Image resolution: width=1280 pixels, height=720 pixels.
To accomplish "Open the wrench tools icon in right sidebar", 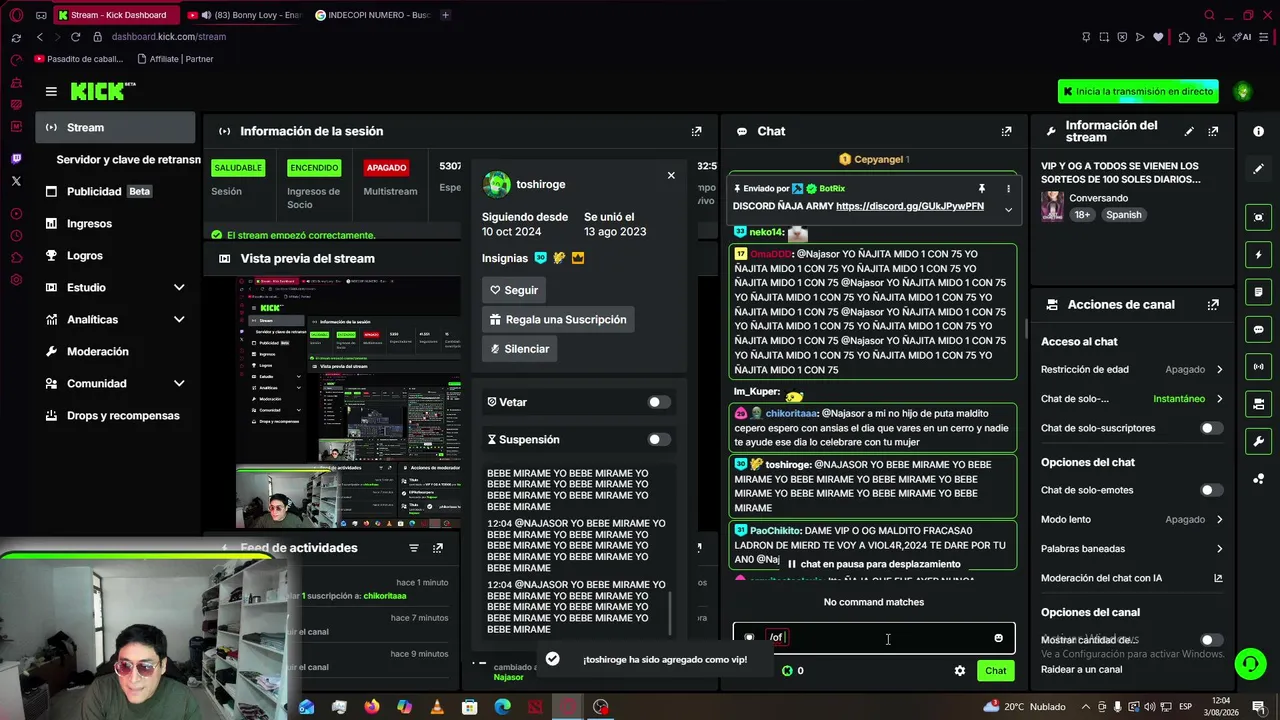I will click(x=1258, y=441).
